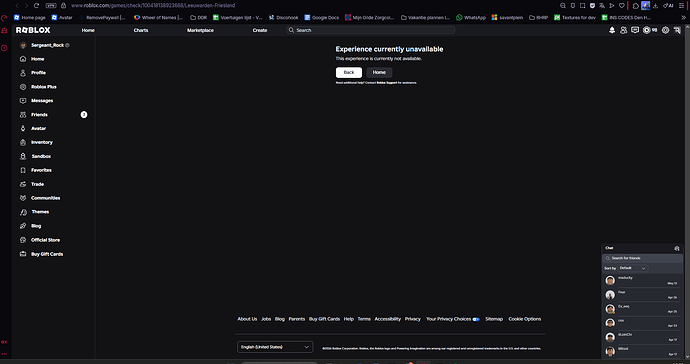The image size is (690, 364).
Task: Click the Avatar icon in the sidebar
Action: 23,129
